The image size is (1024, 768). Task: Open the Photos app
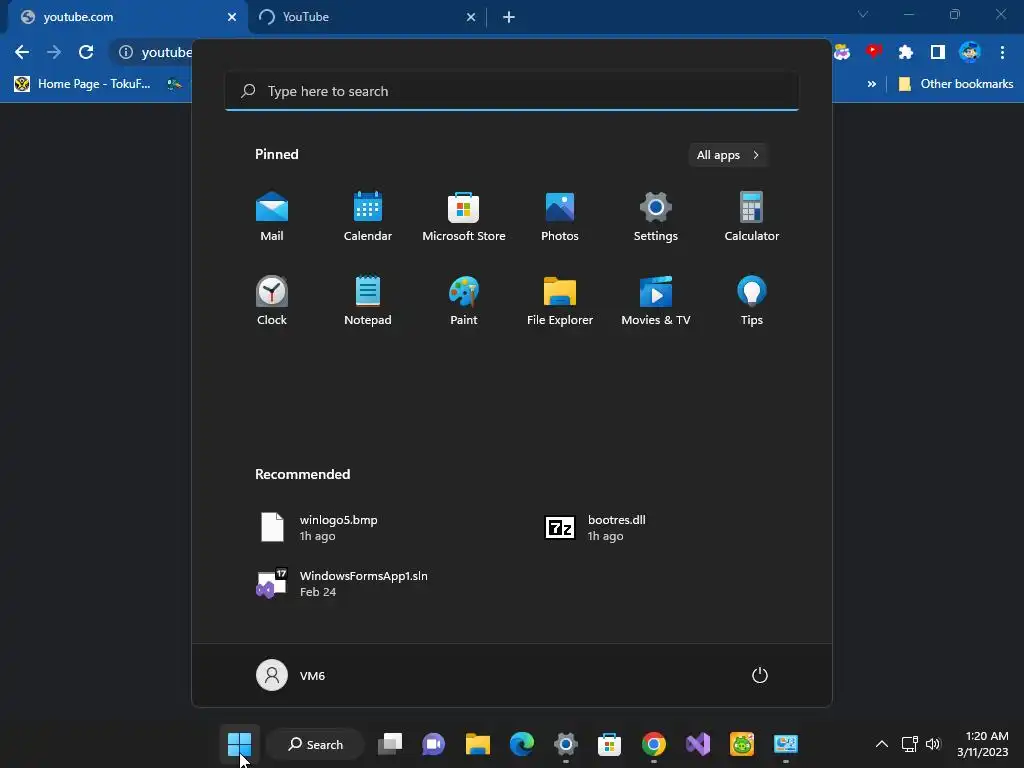pos(560,217)
